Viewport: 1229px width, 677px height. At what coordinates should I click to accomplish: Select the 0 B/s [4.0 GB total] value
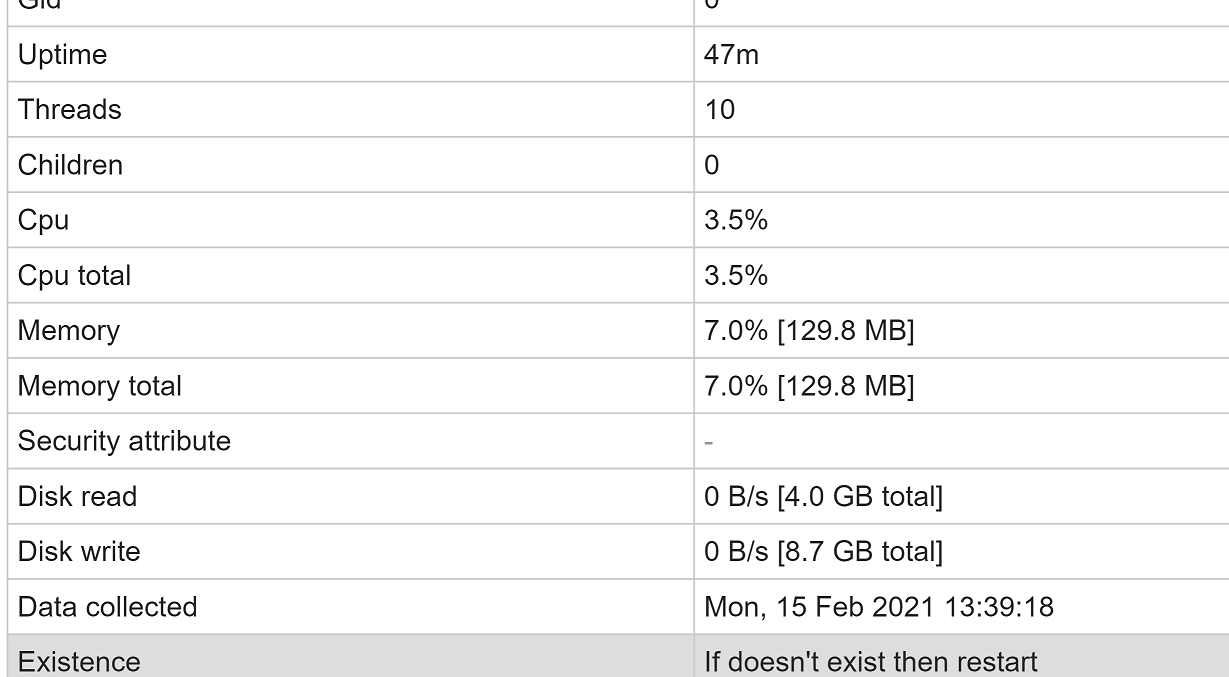823,496
